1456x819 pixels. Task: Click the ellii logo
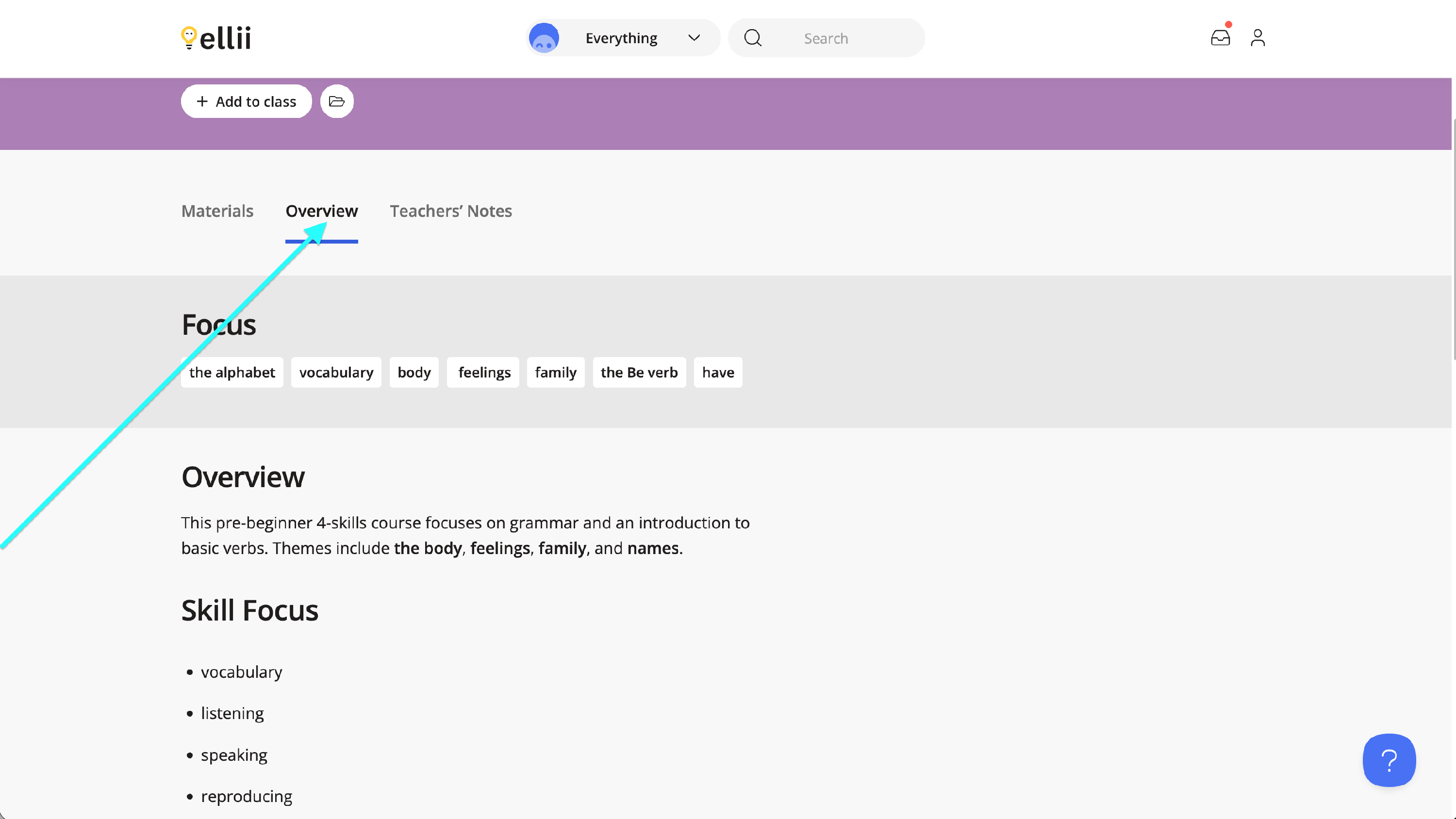click(x=216, y=38)
